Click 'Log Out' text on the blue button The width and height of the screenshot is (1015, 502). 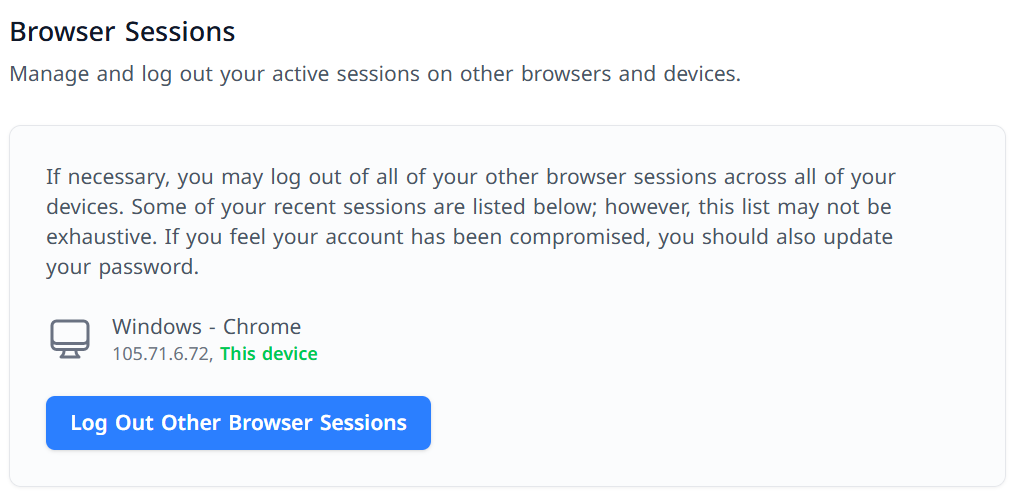click(109, 423)
